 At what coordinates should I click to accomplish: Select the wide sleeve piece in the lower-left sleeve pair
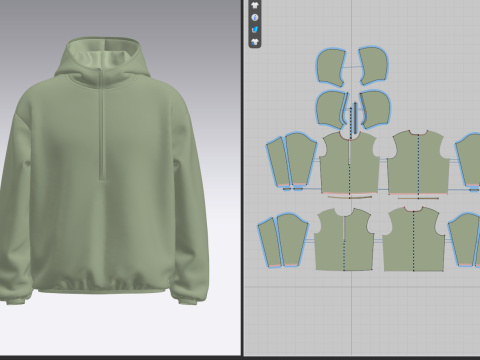pyautogui.click(x=292, y=240)
